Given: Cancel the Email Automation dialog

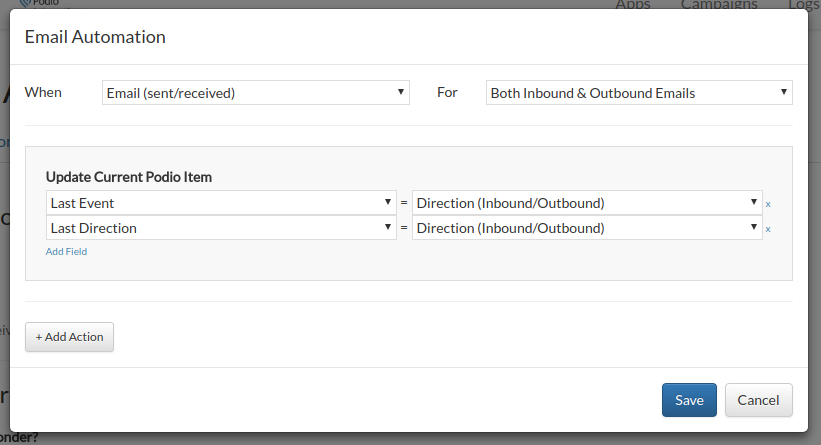Looking at the screenshot, I should 758,400.
